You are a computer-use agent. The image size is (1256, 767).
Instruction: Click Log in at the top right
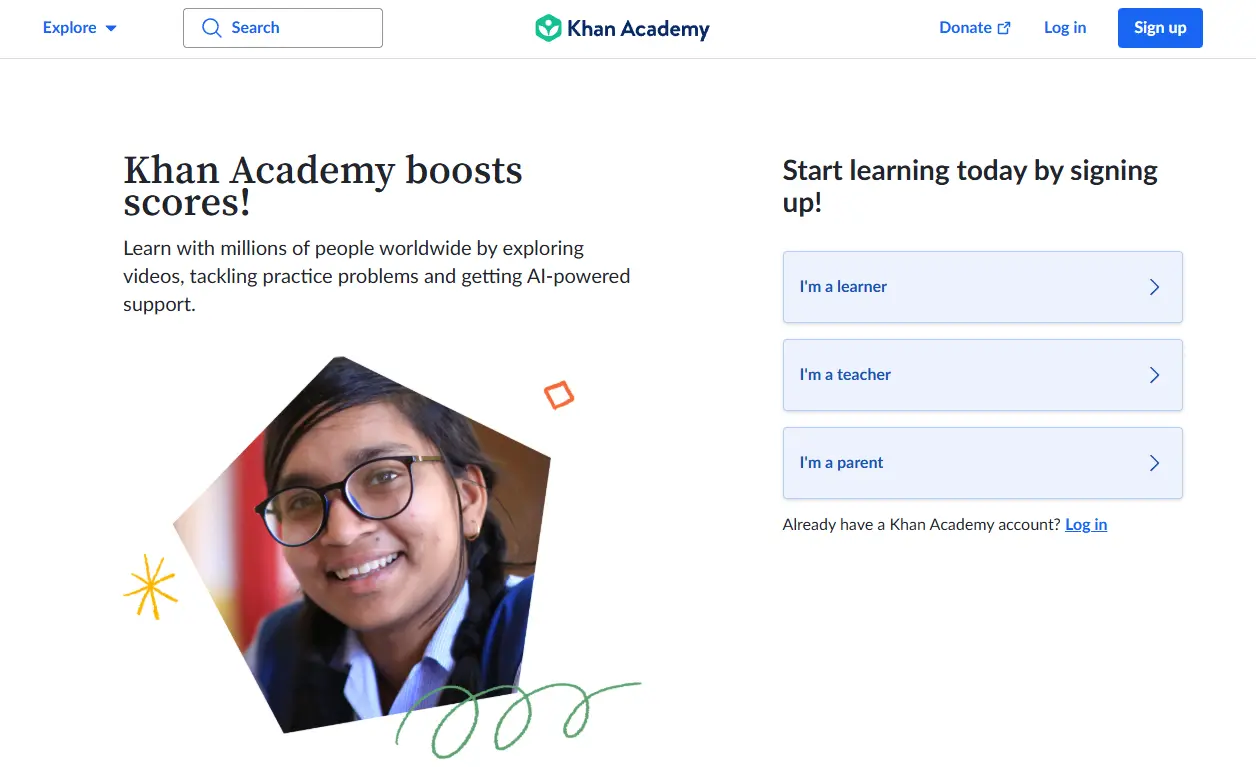1064,27
